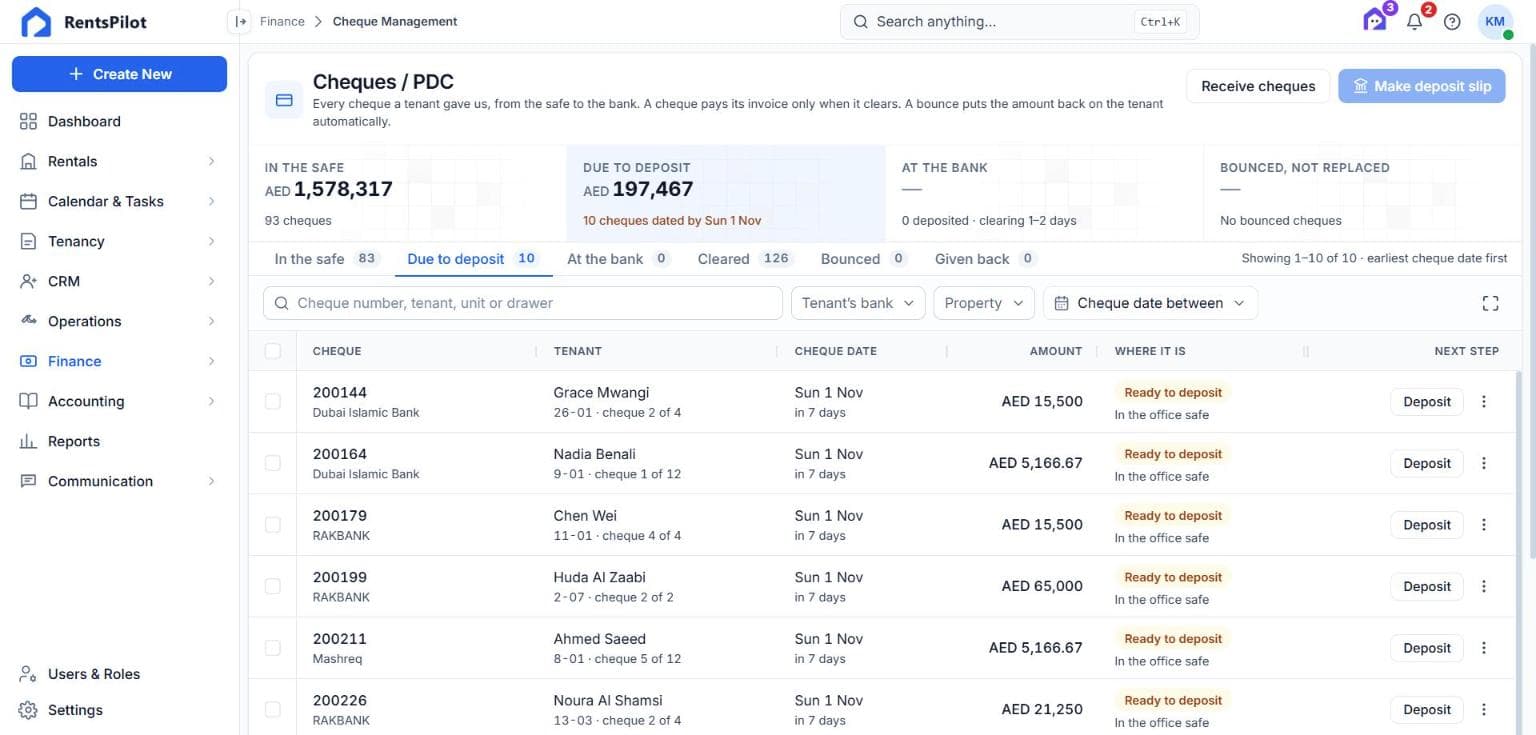Open Reports from the sidebar
The width and height of the screenshot is (1536, 735).
[x=119, y=441]
